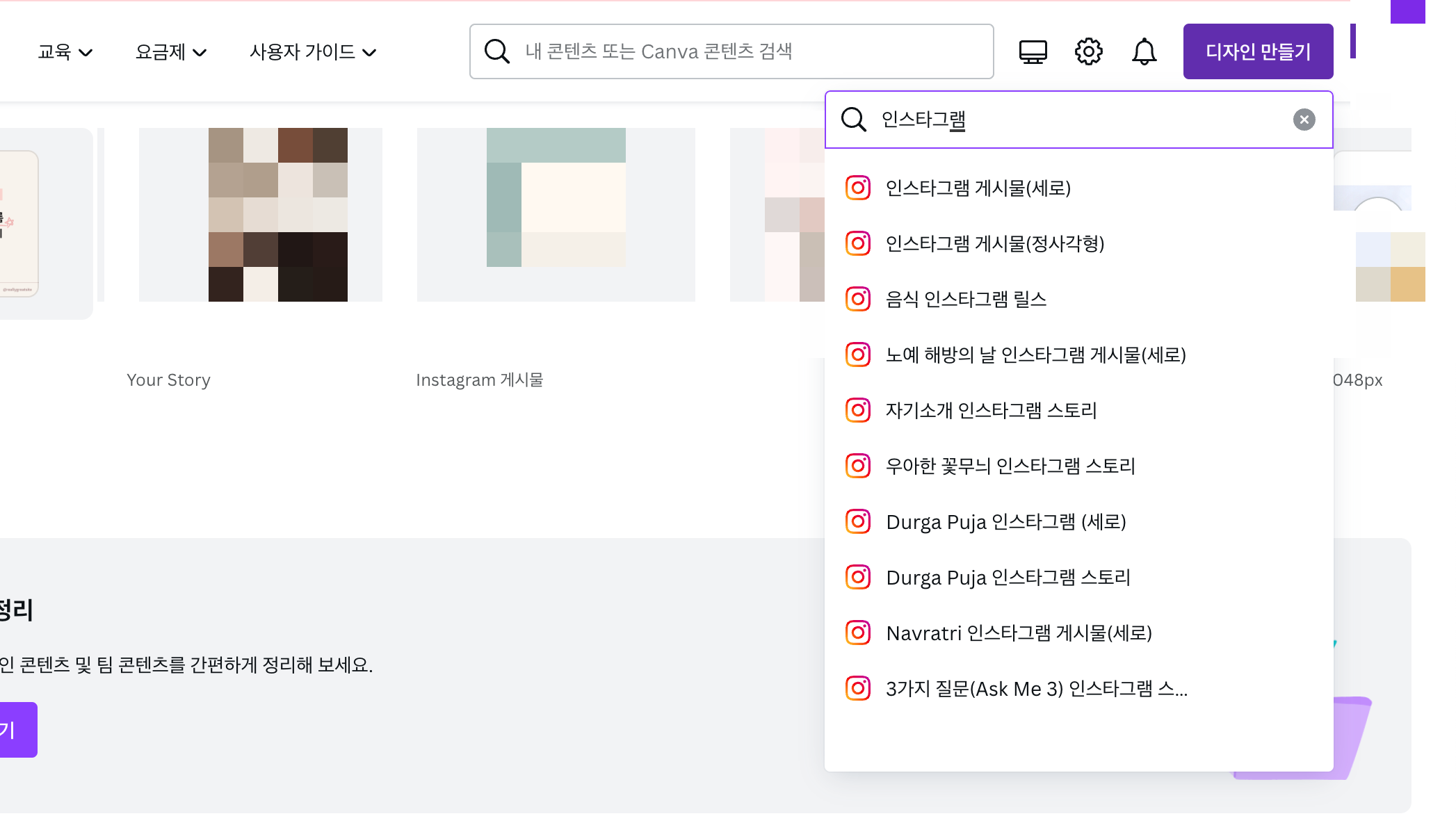Expand the 교육 menu
The image size is (1456, 823).
coord(65,52)
